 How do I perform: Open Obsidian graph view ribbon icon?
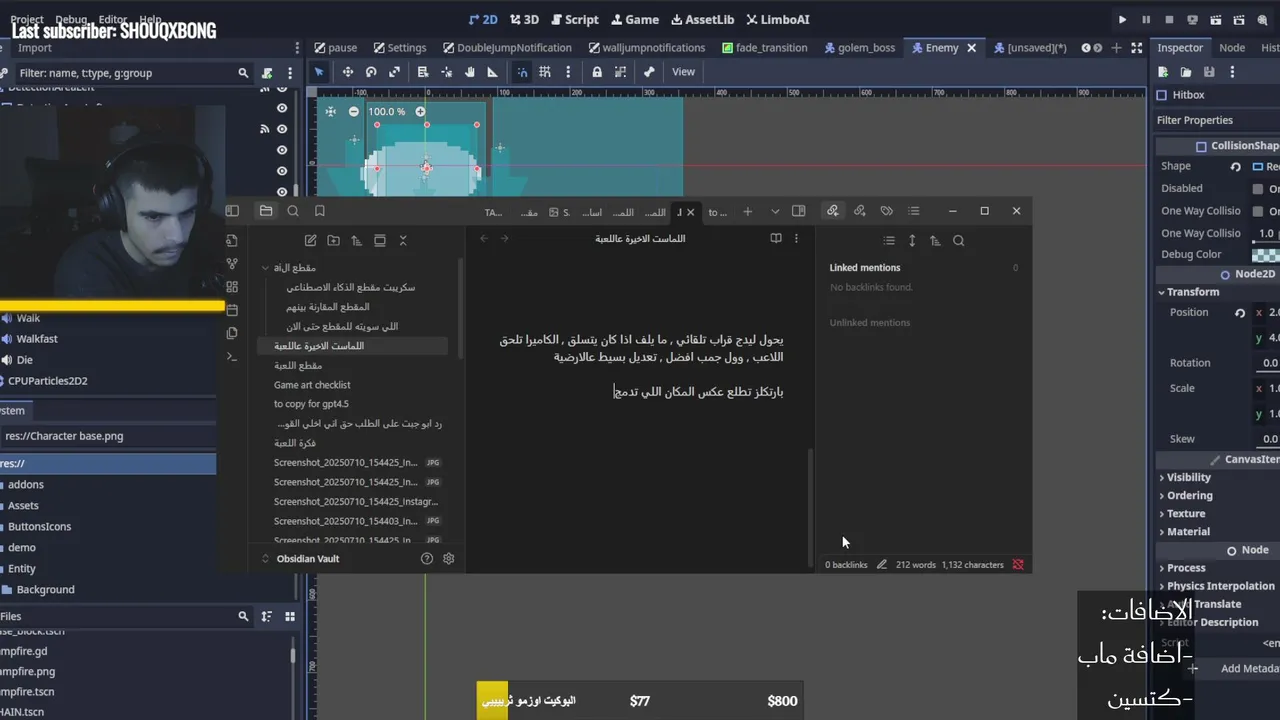point(233,264)
